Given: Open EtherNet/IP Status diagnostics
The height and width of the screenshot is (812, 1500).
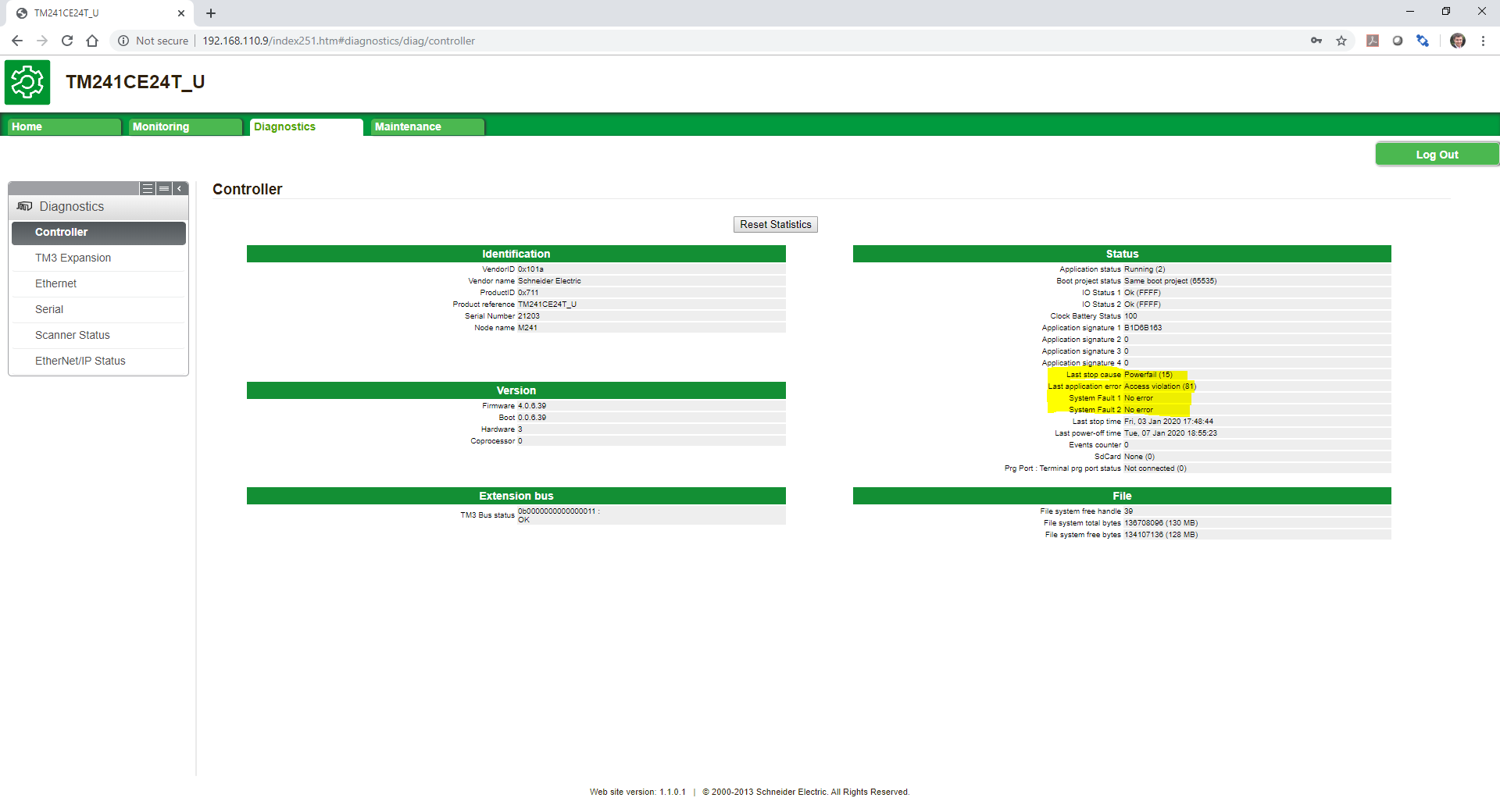Looking at the screenshot, I should [x=98, y=361].
